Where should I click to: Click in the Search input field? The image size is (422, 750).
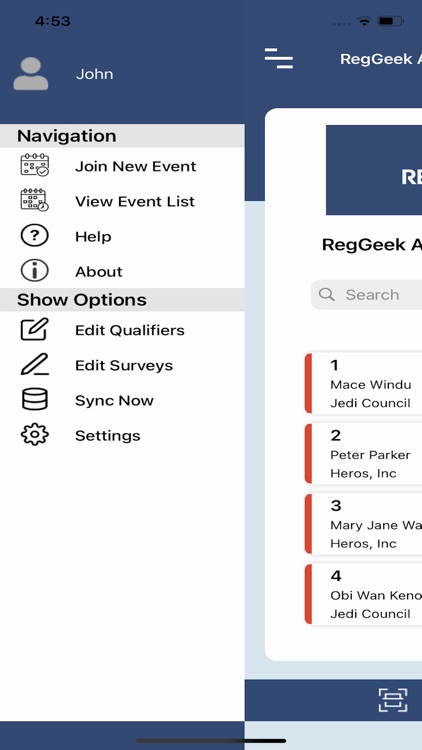pyautogui.click(x=366, y=295)
